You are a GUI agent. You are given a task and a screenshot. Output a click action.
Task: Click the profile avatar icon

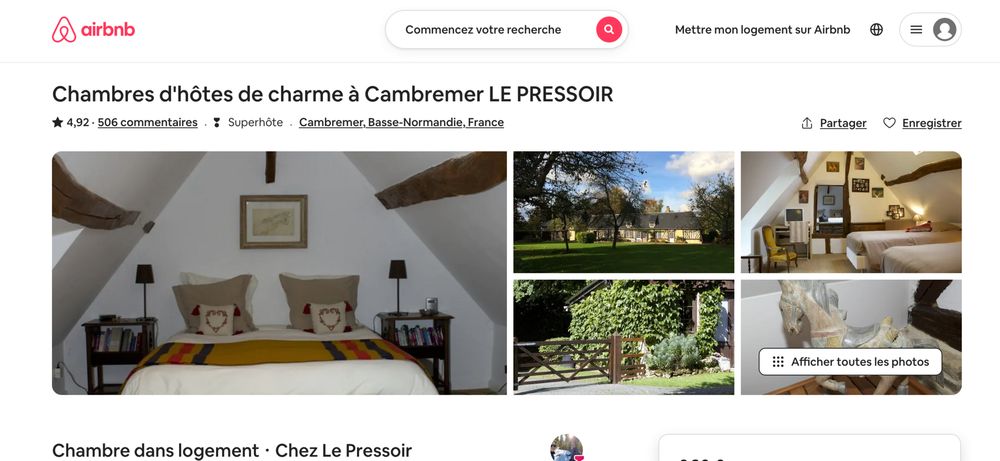tap(945, 29)
